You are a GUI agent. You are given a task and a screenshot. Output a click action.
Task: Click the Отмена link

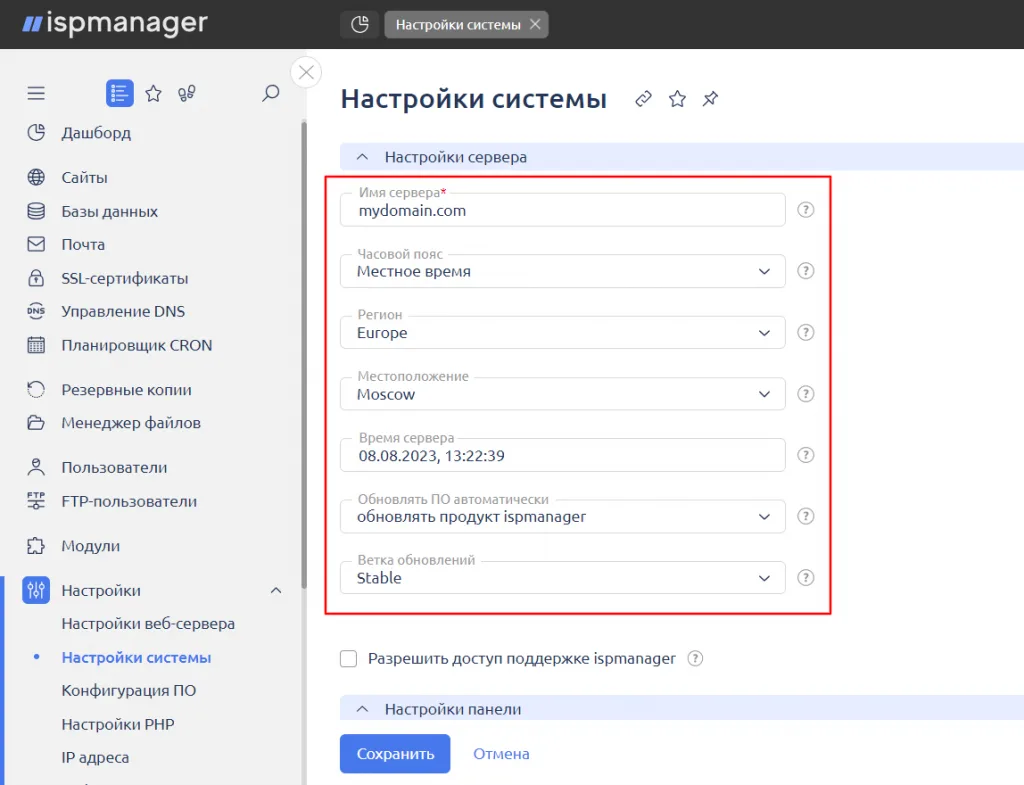[x=501, y=754]
